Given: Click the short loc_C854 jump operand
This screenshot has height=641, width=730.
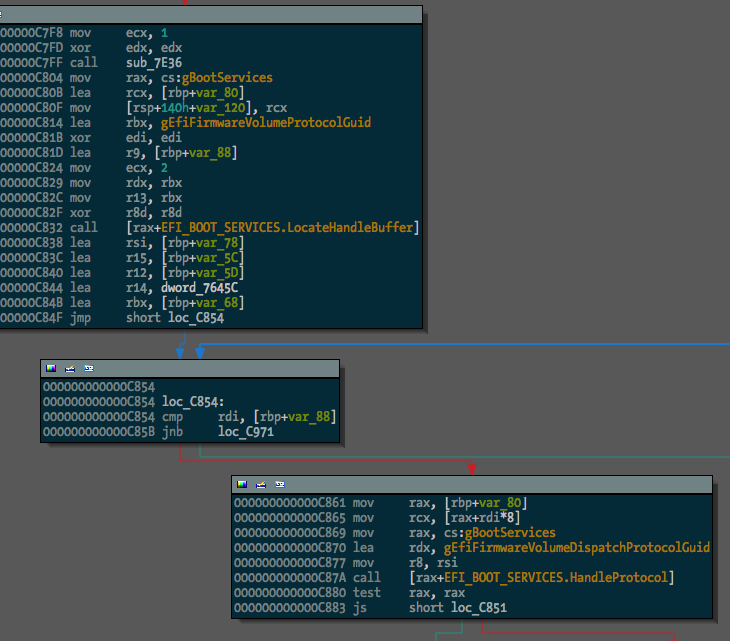Looking at the screenshot, I should [x=175, y=318].
